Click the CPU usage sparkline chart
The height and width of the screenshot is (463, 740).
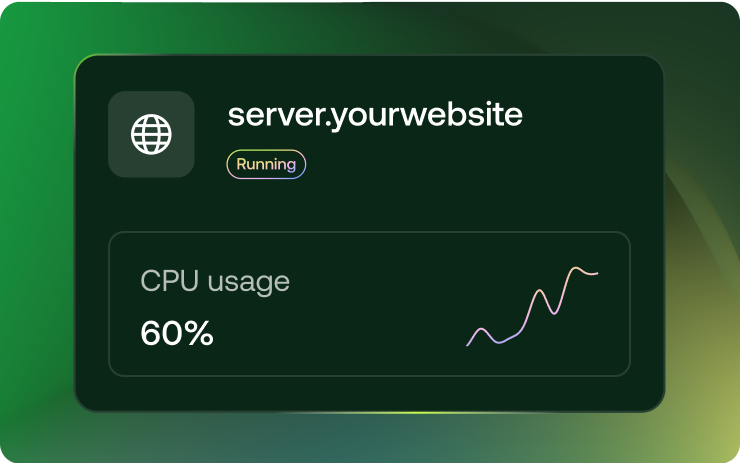[532, 306]
